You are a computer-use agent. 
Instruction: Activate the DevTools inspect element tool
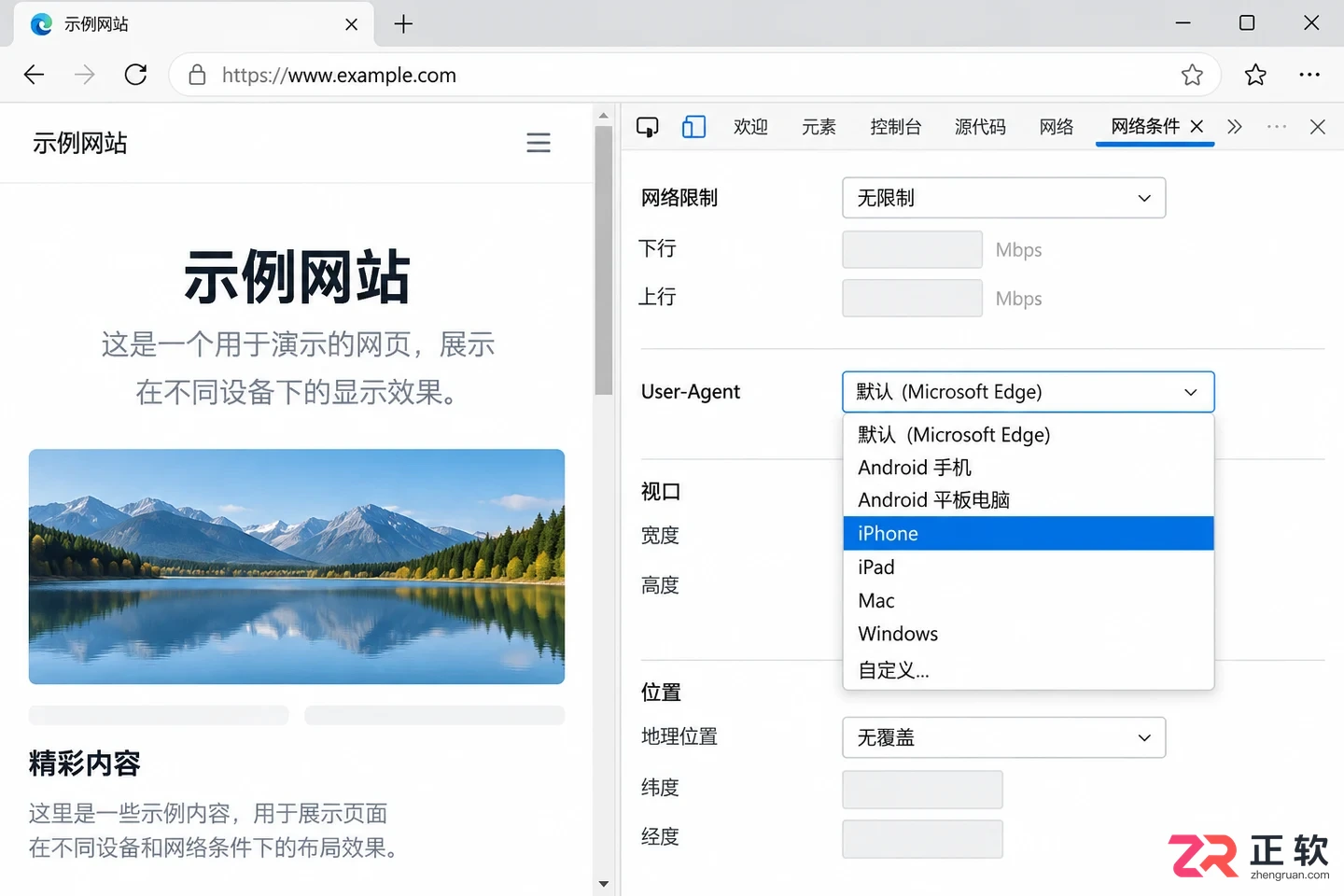tap(647, 127)
